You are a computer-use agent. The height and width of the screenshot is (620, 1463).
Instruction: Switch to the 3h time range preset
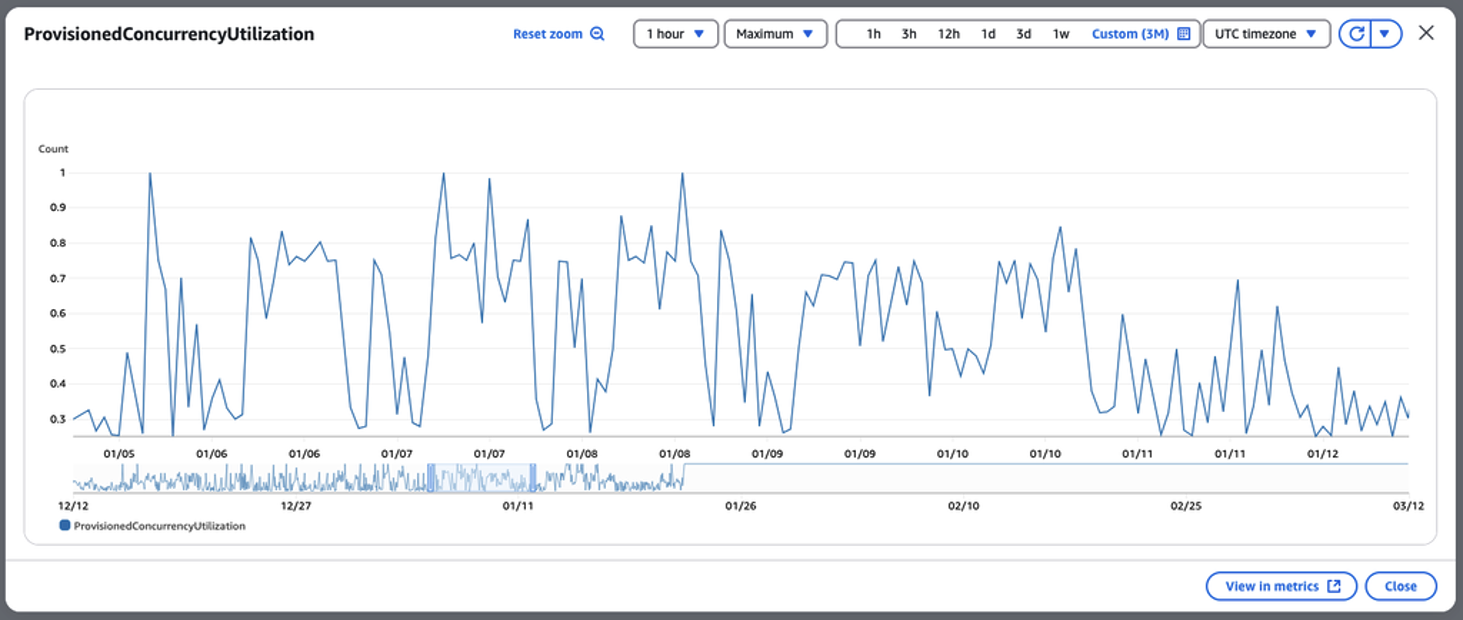908,33
